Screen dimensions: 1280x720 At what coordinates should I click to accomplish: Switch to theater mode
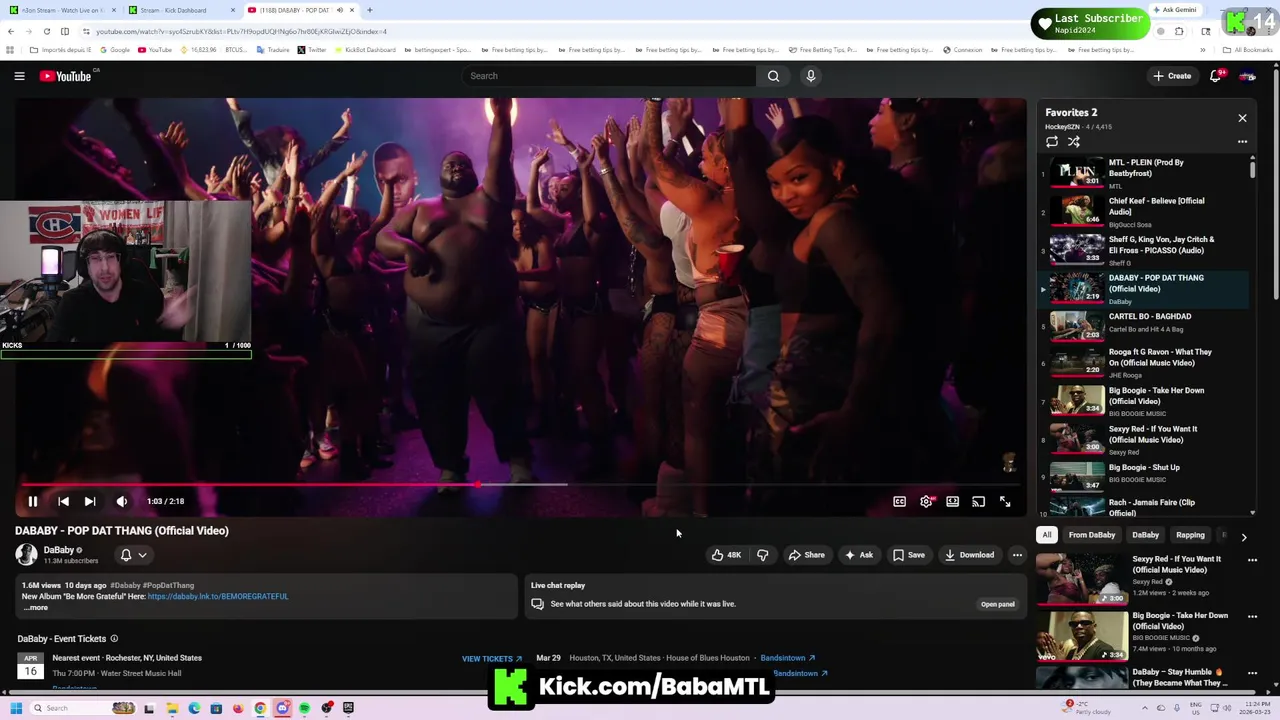coord(952,501)
